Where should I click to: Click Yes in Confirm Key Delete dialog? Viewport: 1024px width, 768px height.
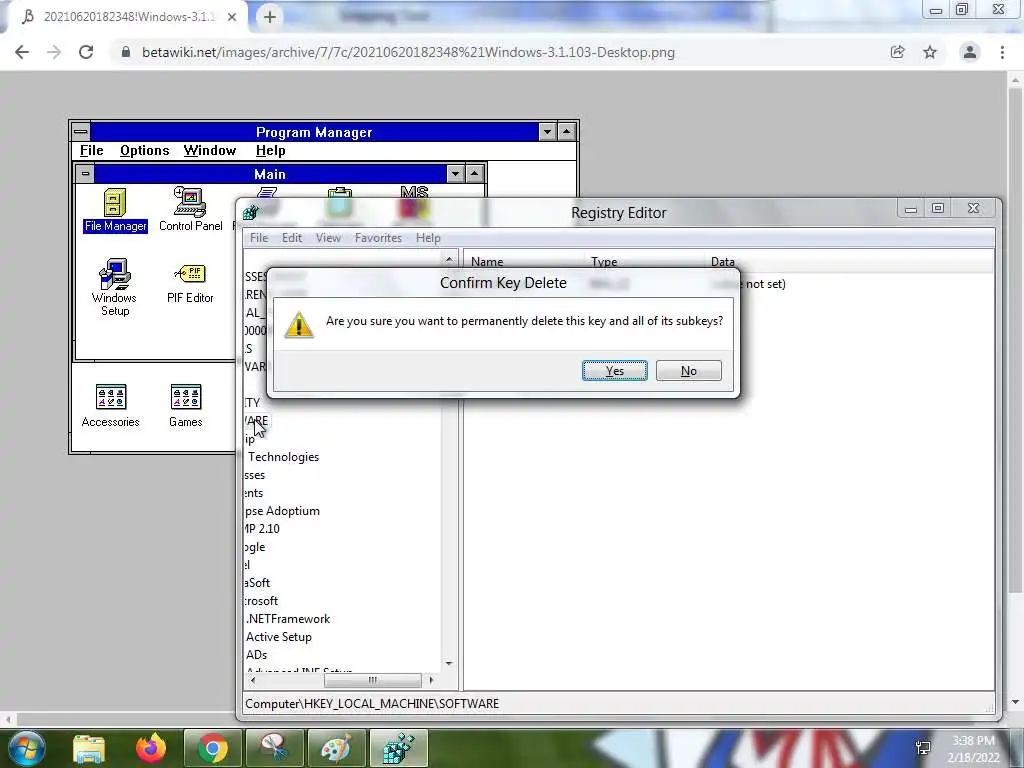click(x=615, y=370)
